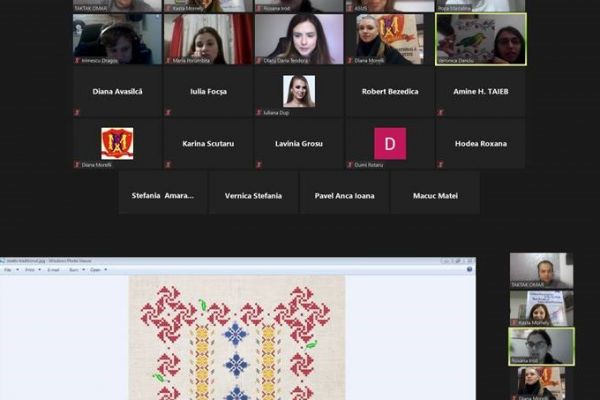The image size is (600, 400).
Task: Select Macuc Matei participant tile
Action: click(436, 195)
